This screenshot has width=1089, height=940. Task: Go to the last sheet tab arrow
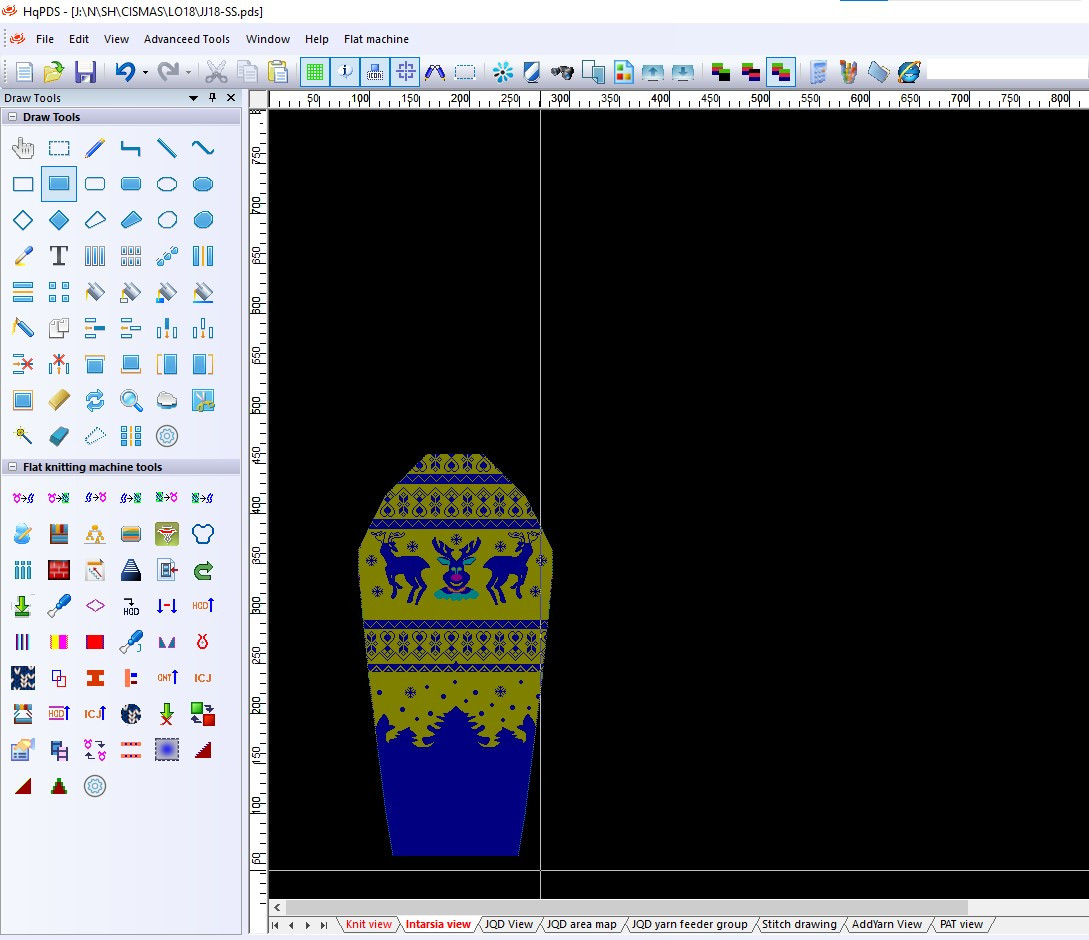pos(324,925)
